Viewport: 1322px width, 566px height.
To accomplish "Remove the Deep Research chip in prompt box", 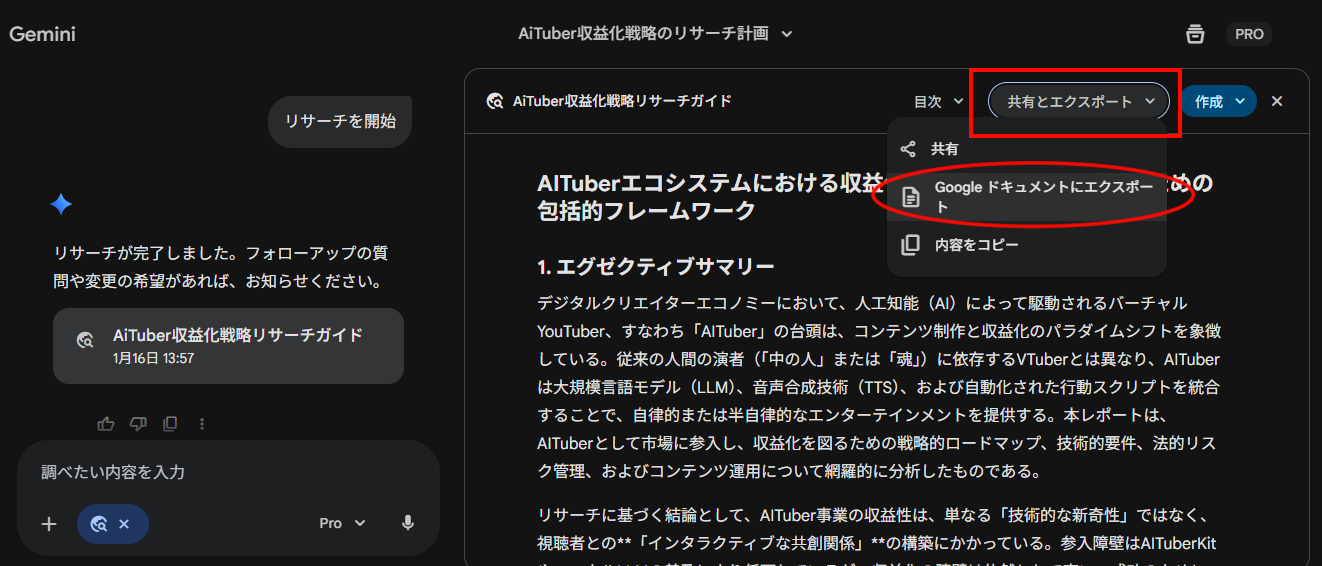I will click(x=124, y=524).
